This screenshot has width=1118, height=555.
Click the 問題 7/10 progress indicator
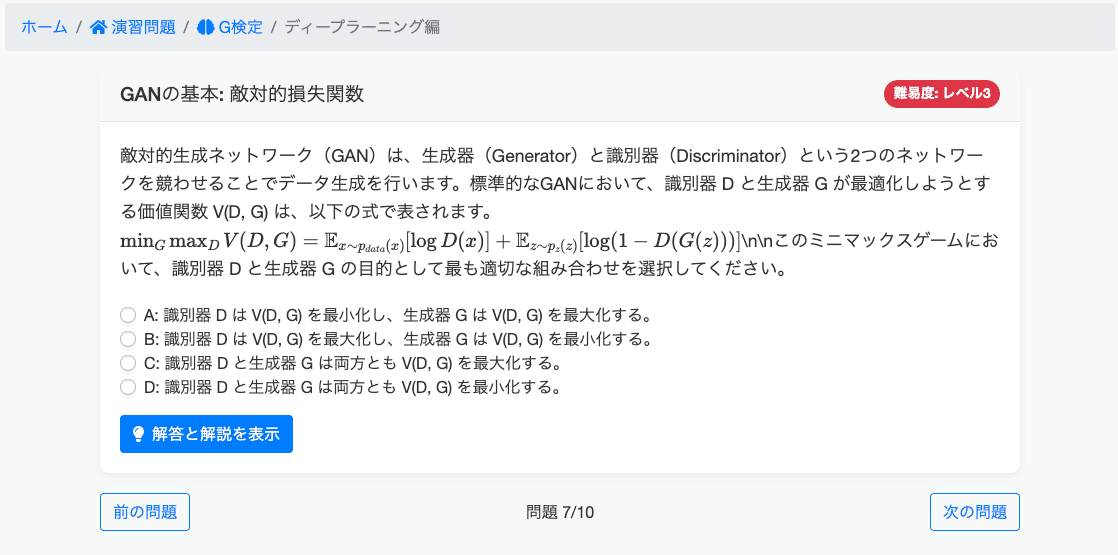[560, 511]
